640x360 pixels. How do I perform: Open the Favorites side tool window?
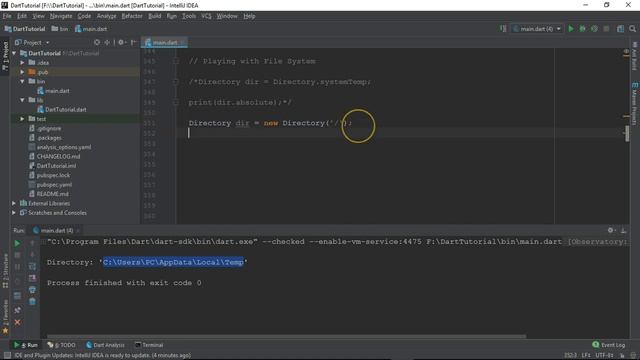tap(5, 317)
